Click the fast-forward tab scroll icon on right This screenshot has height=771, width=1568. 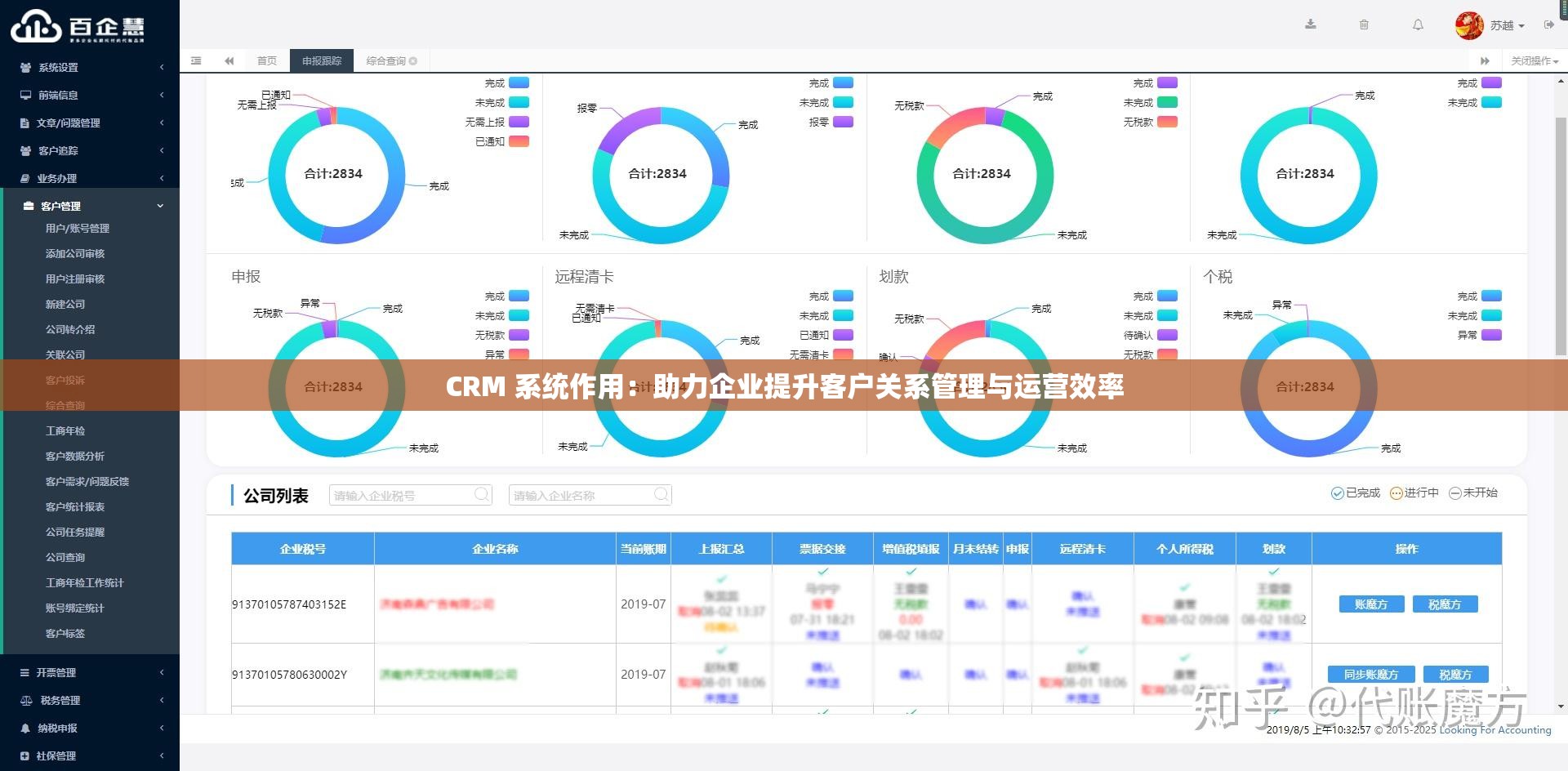(x=1485, y=60)
